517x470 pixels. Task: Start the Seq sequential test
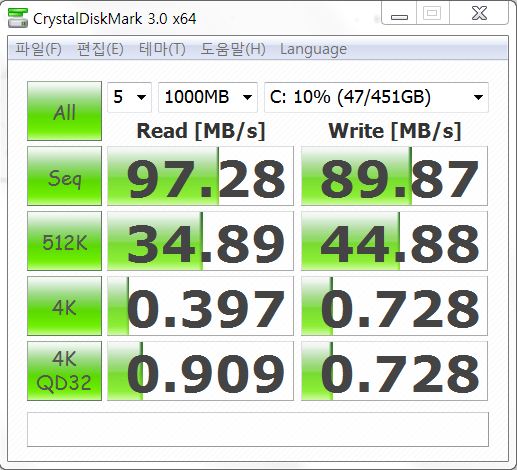pos(64,176)
